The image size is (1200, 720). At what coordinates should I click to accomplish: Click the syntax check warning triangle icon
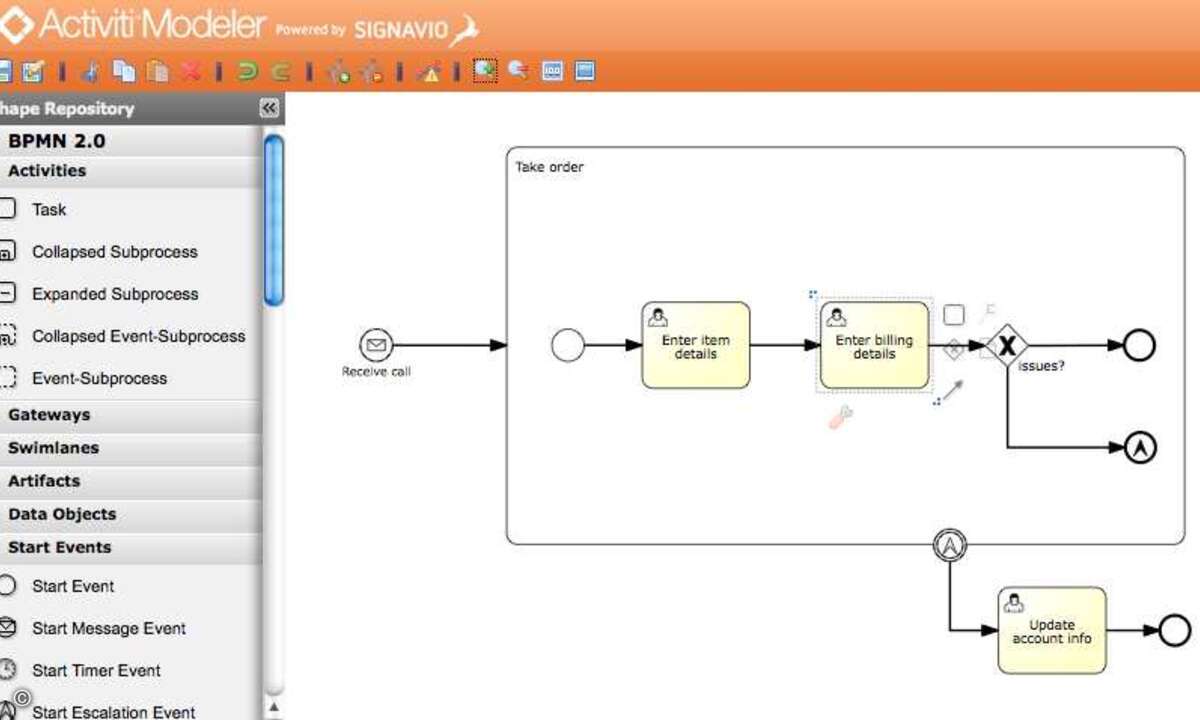coord(429,71)
